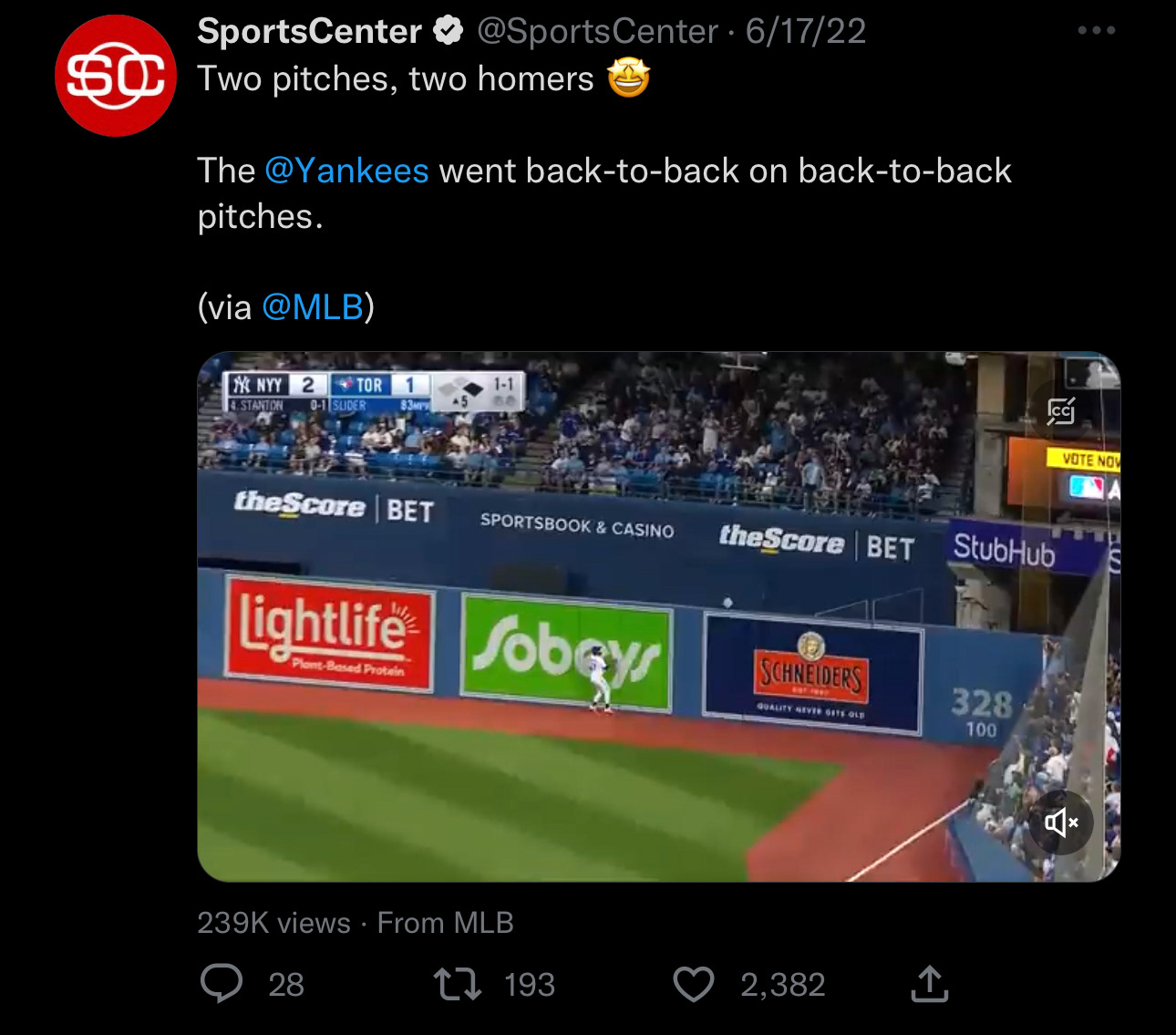Viewport: 1176px width, 1035px height.
Task: Click the SportsCenter display name
Action: (x=309, y=32)
